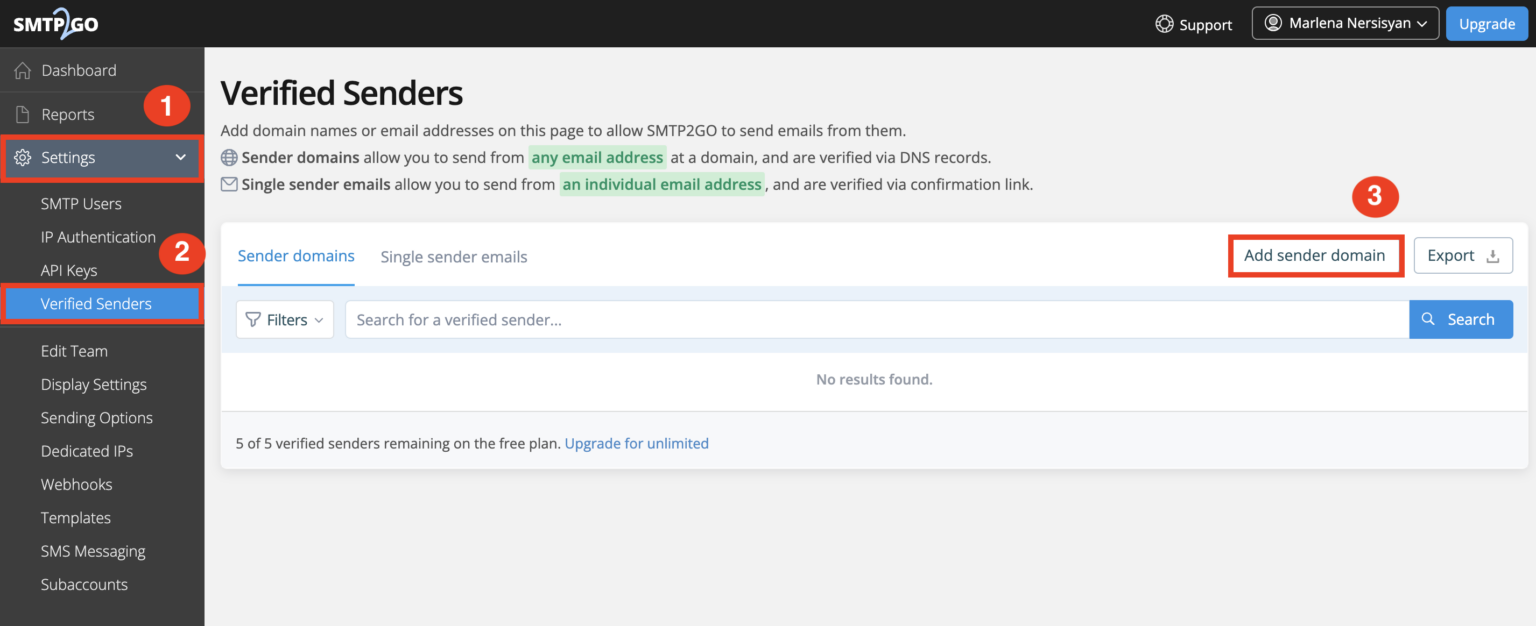Click the globe icon next to Support

coord(1163,24)
